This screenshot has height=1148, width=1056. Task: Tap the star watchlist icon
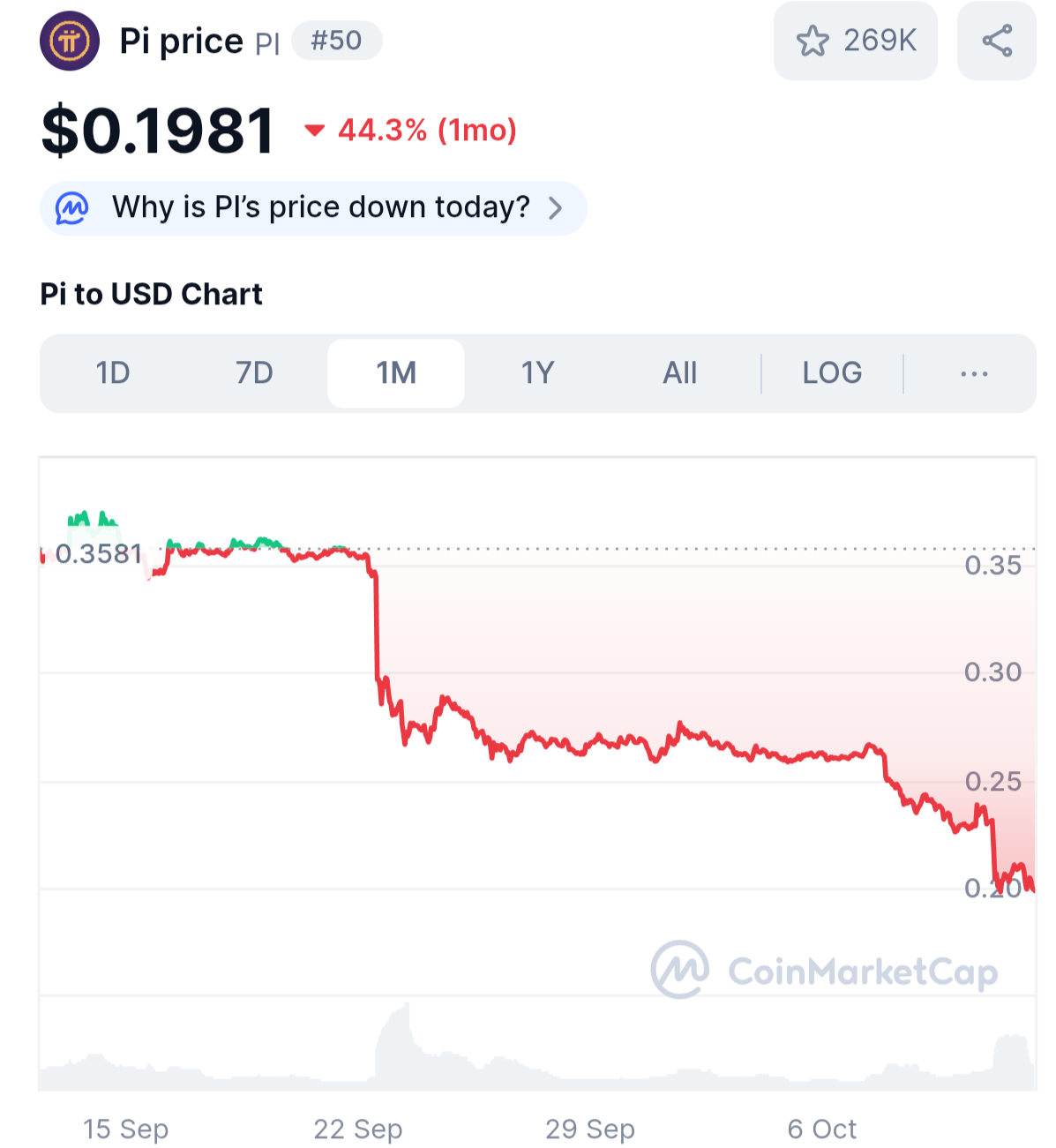(813, 41)
